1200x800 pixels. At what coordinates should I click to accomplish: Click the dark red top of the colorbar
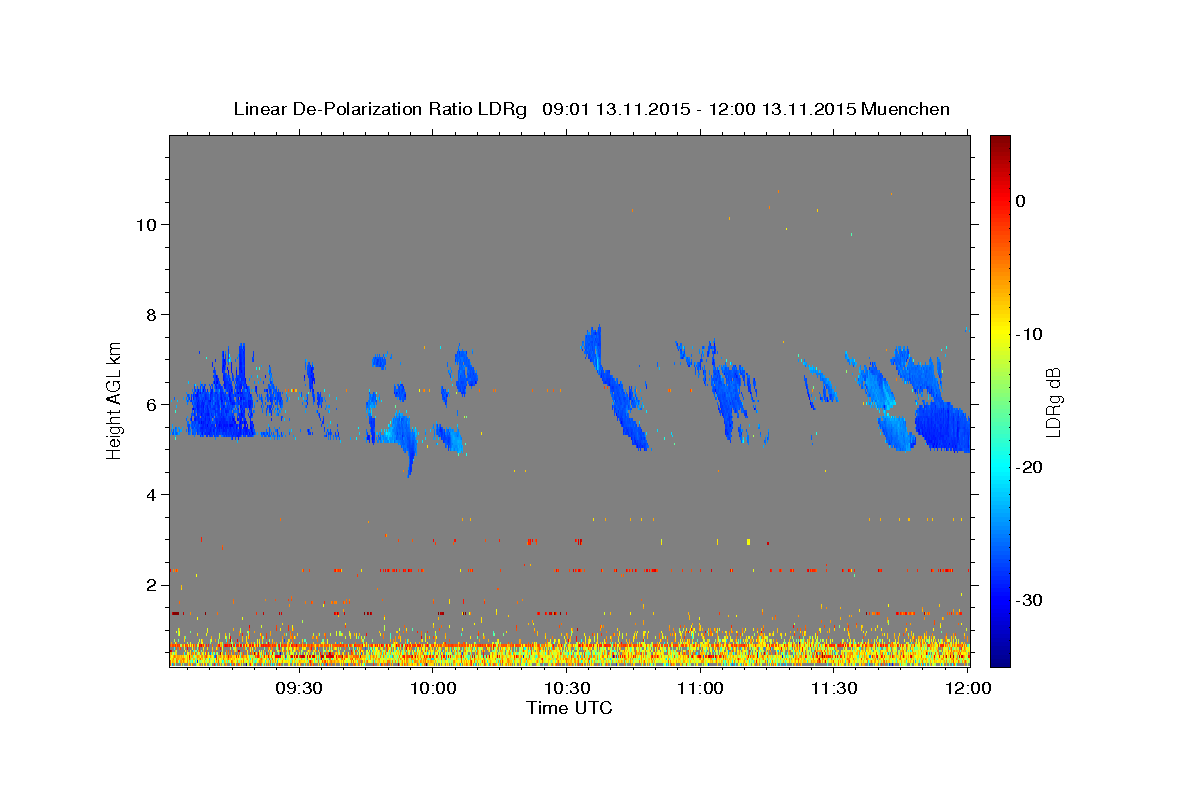pos(1000,145)
